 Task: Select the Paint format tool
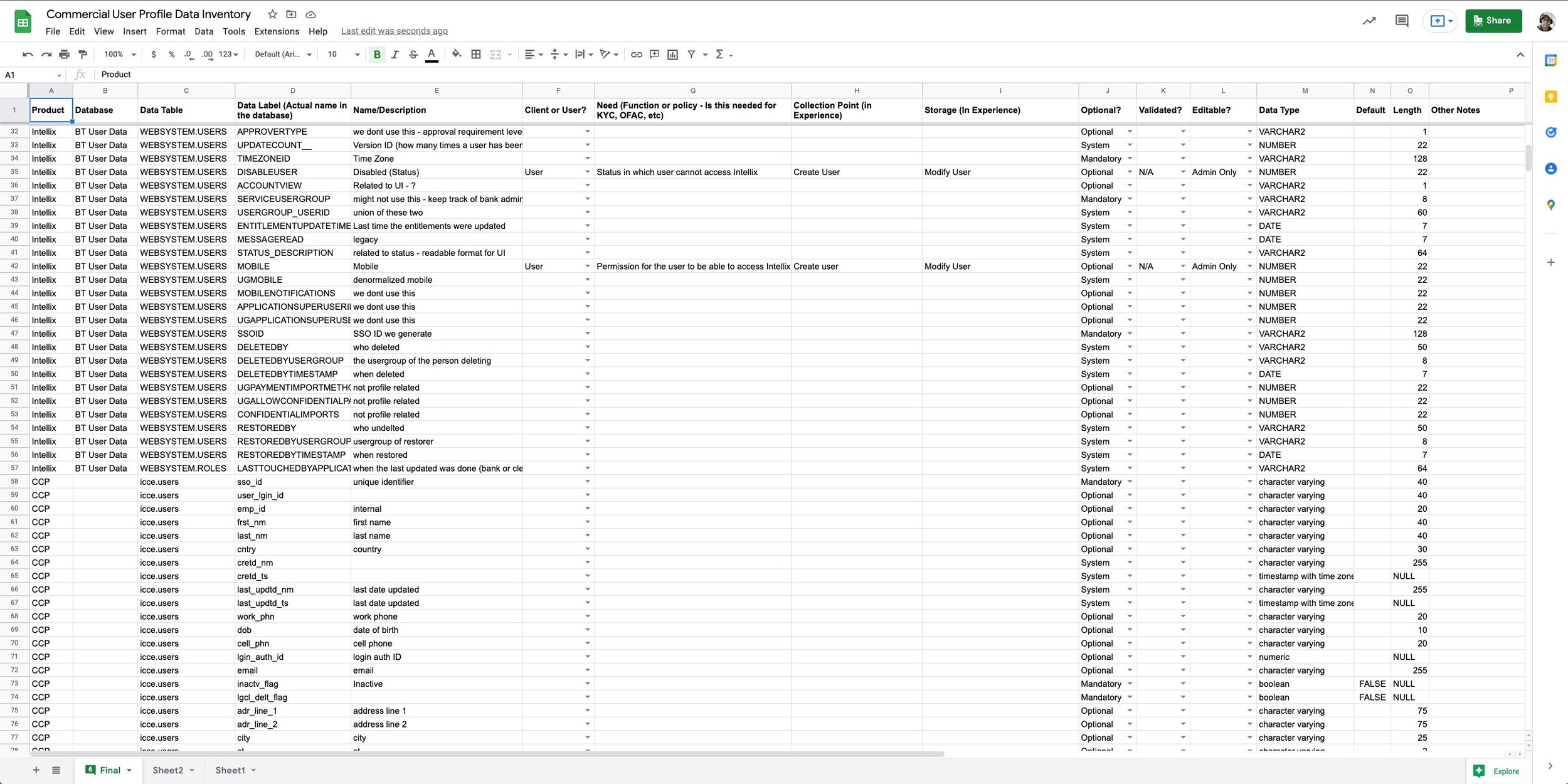(82, 55)
